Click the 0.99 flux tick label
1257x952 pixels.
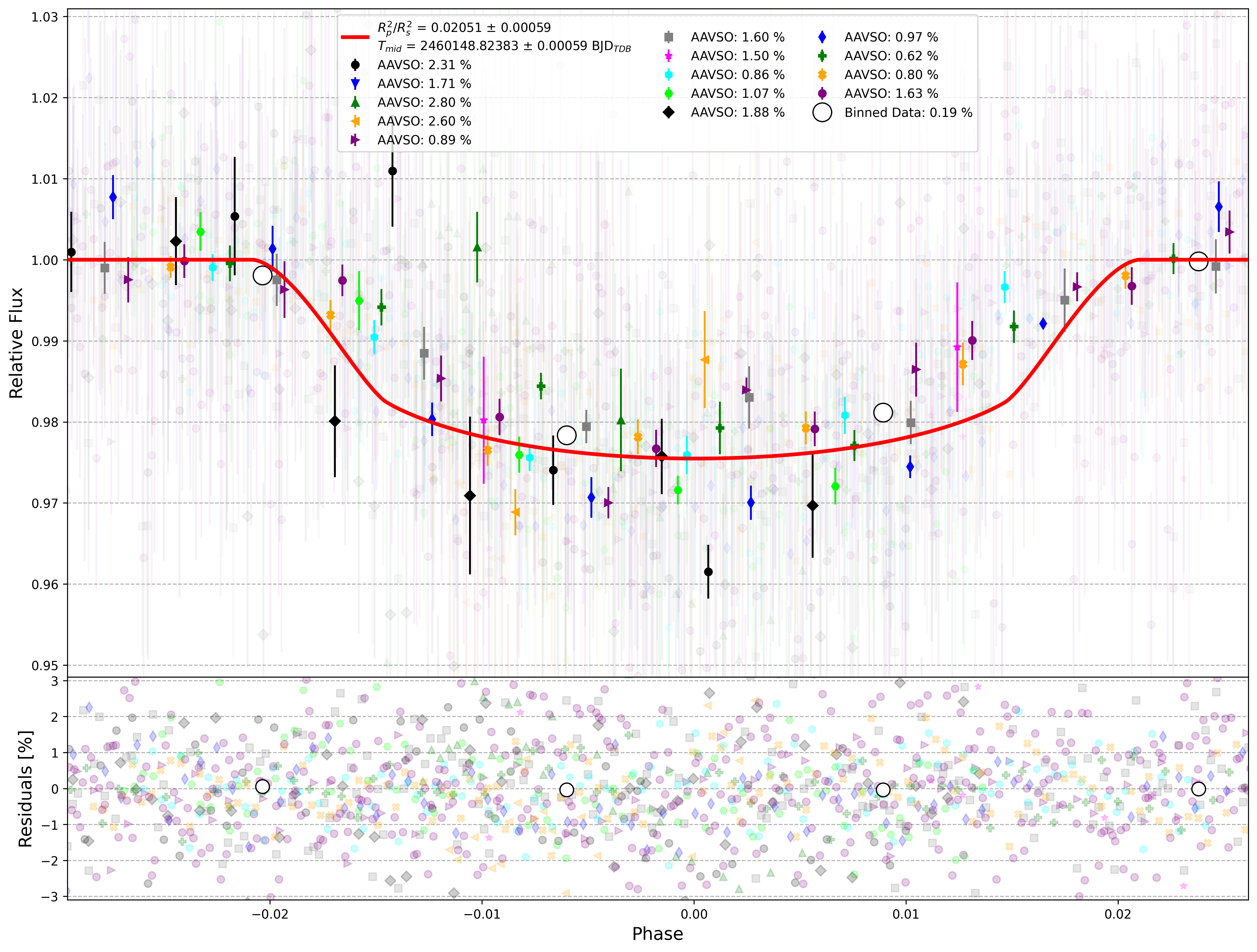[x=45, y=341]
